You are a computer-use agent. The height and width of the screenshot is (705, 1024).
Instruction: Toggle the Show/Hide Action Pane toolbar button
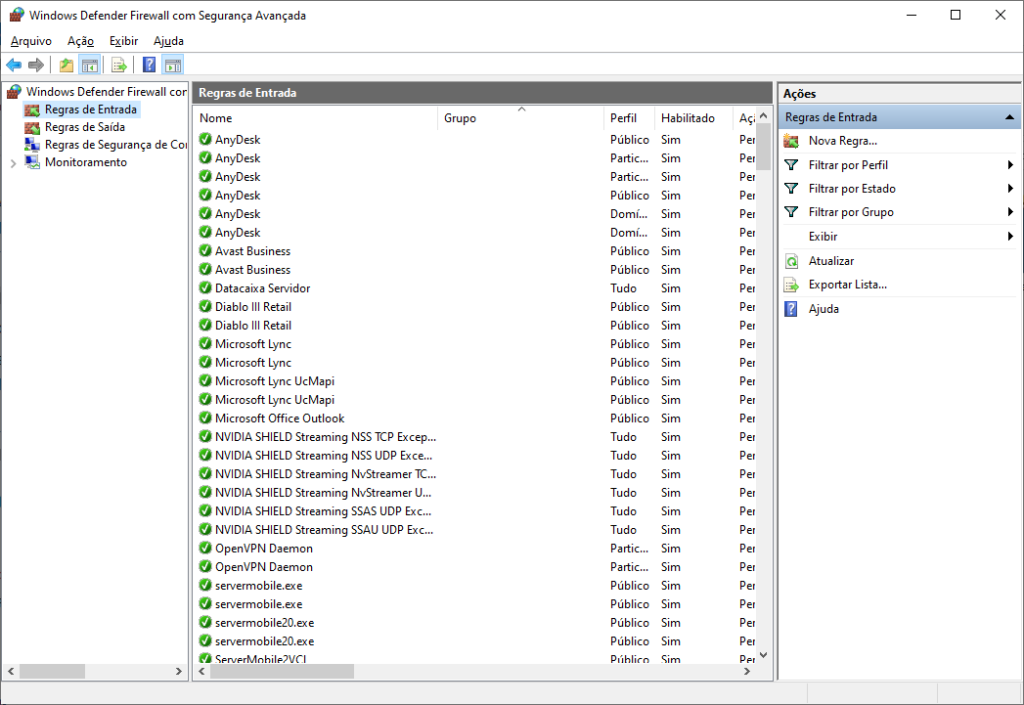click(173, 65)
